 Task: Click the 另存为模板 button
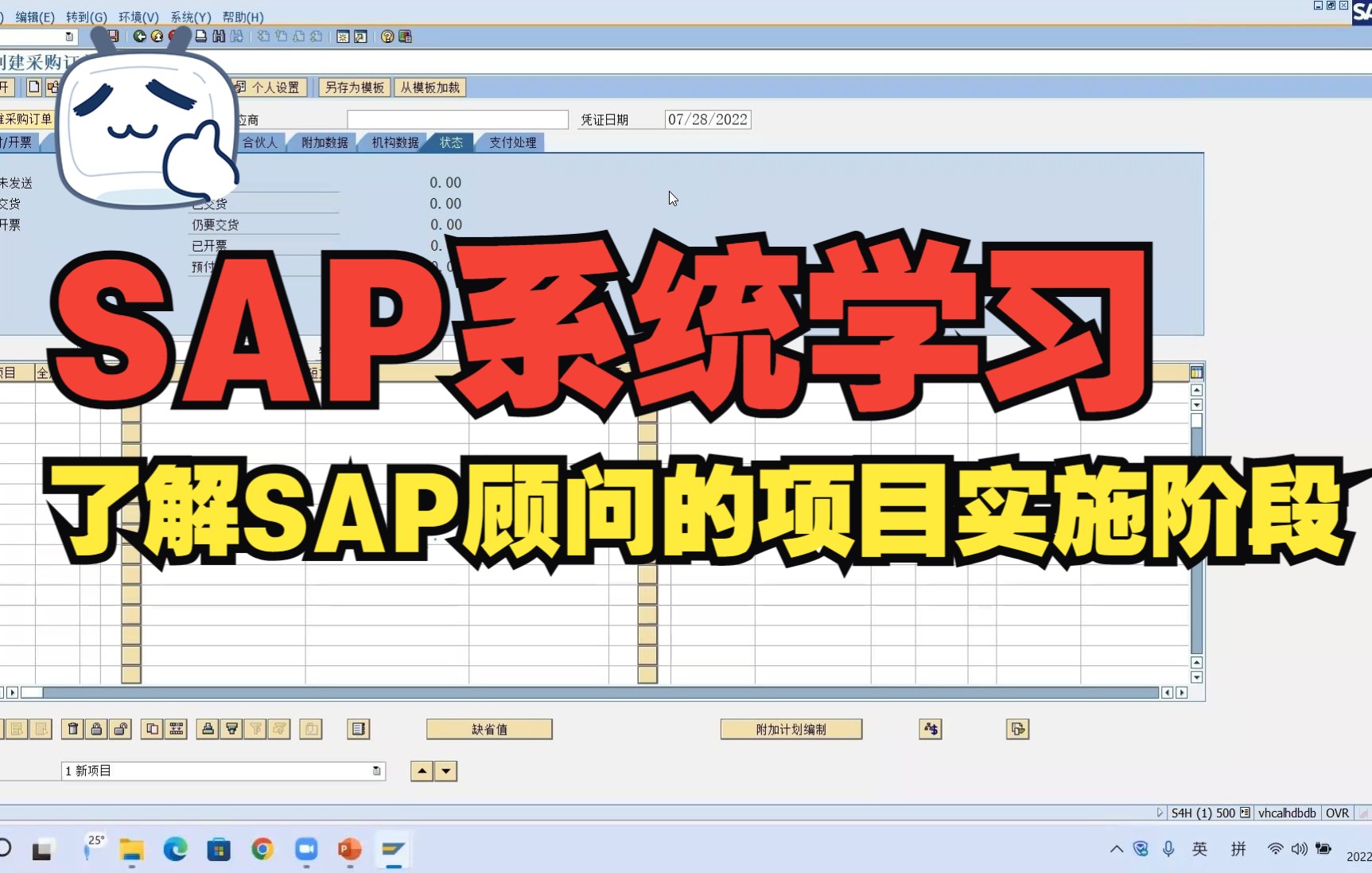click(x=355, y=88)
